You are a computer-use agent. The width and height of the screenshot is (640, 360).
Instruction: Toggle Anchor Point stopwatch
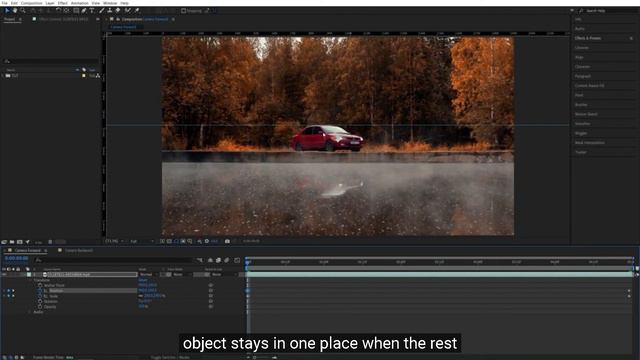pos(40,285)
